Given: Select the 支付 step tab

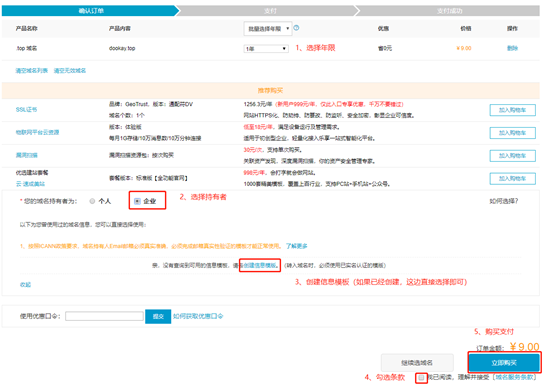Looking at the screenshot, I should pos(270,11).
